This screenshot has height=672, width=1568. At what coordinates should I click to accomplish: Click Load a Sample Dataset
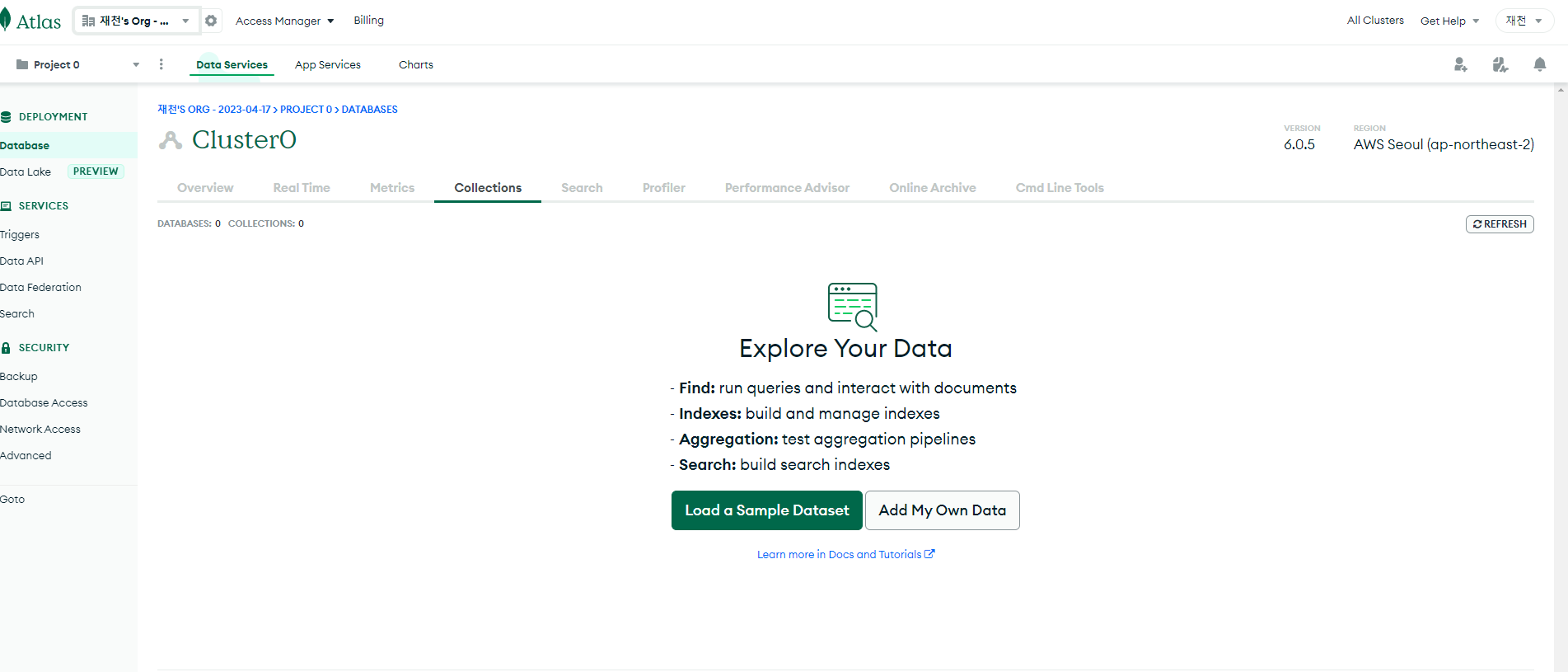point(767,510)
